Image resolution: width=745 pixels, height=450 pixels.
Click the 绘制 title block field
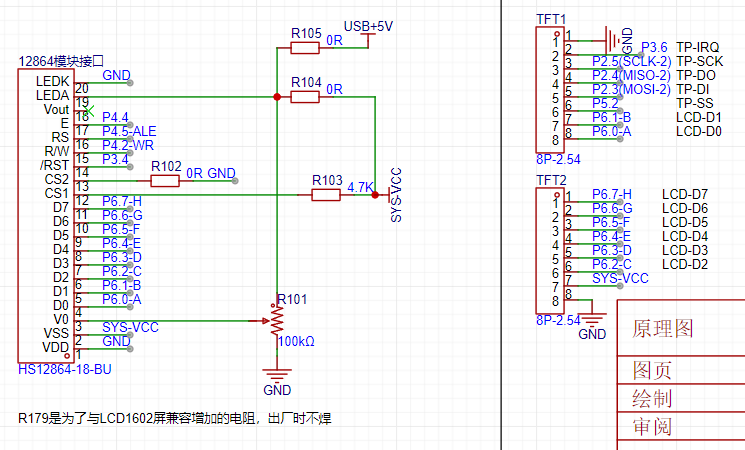point(651,398)
